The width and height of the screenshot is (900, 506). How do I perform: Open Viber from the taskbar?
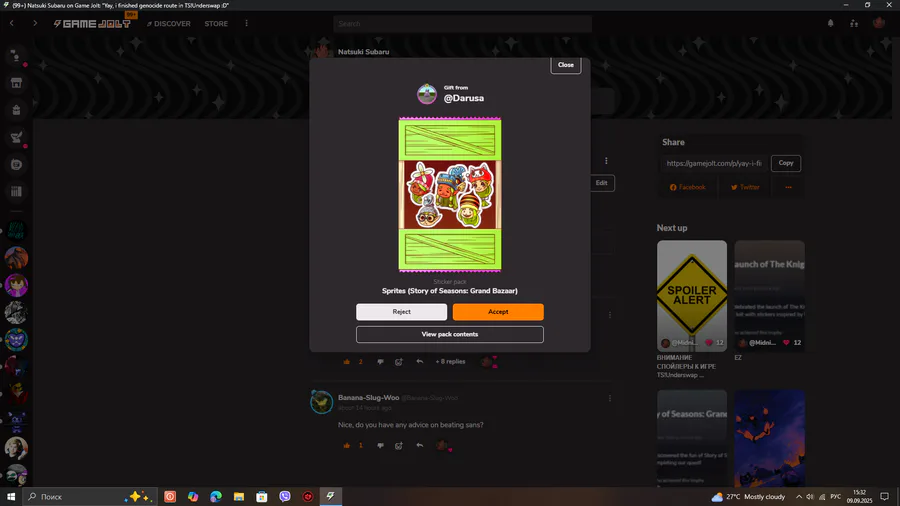tap(285, 496)
